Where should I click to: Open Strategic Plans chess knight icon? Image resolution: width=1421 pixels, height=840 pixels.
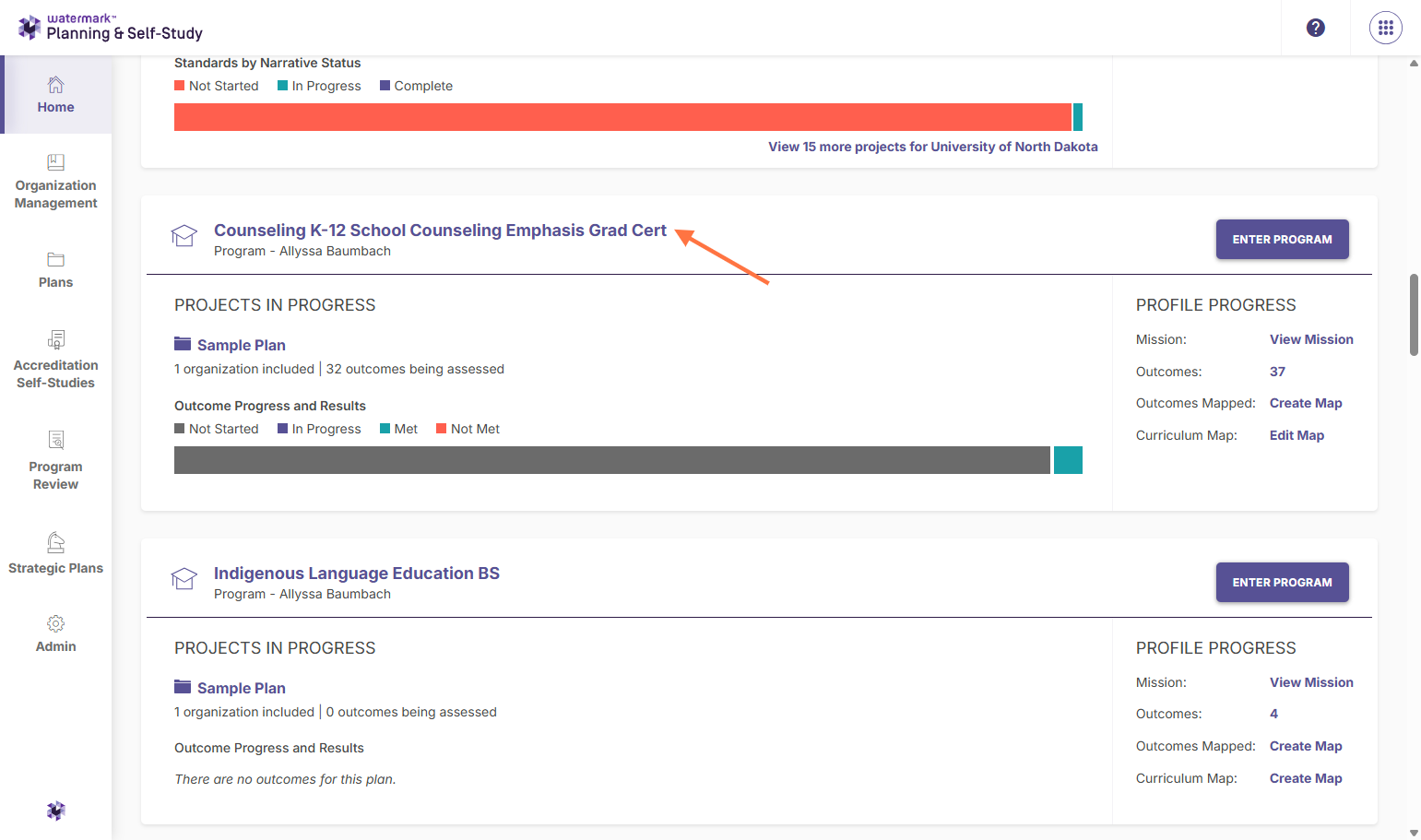55,542
